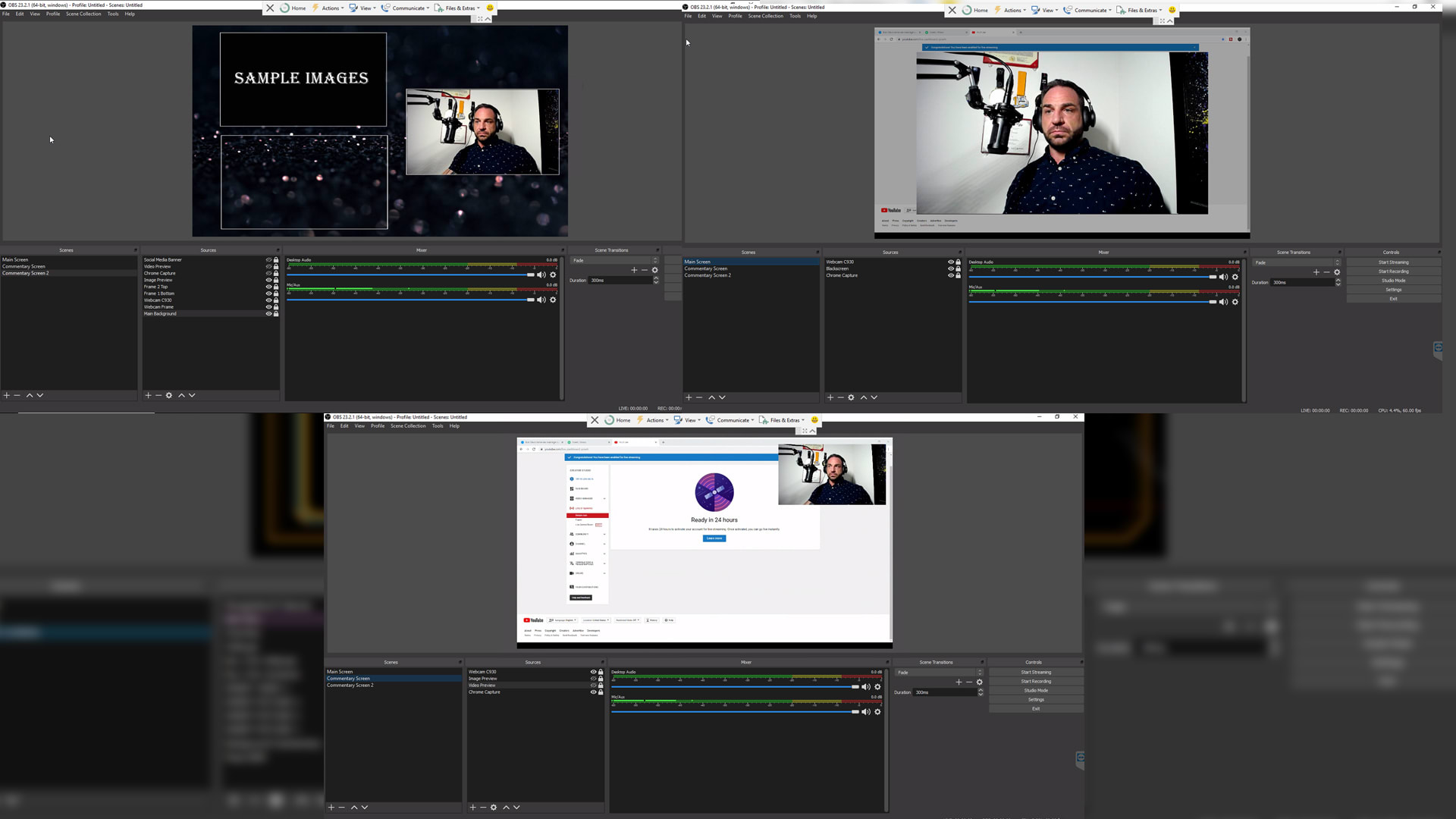The height and width of the screenshot is (819, 1456).
Task: Show the hidden Social Media Banner source
Action: 268,260
